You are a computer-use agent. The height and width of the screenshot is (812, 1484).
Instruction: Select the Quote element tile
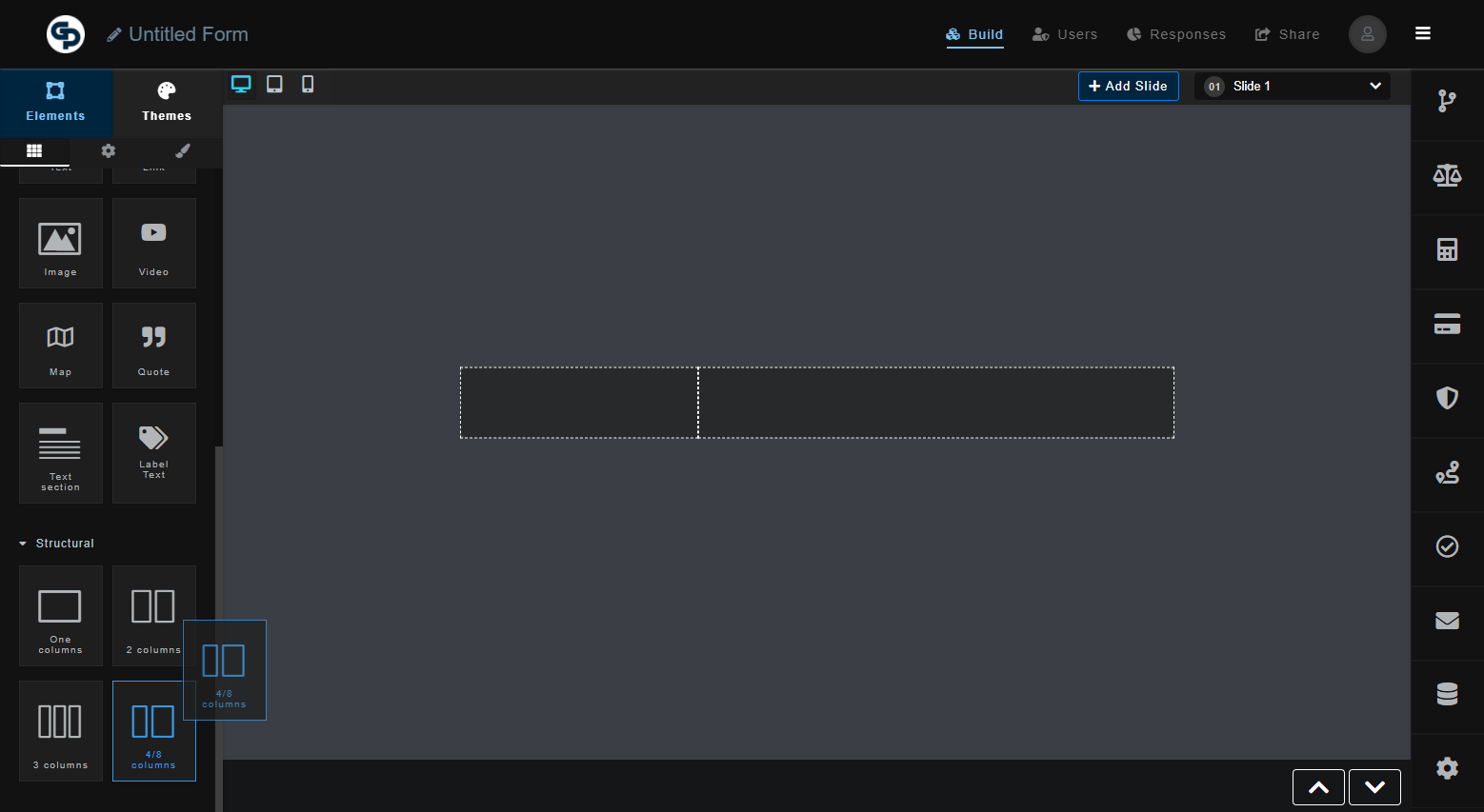[154, 346]
